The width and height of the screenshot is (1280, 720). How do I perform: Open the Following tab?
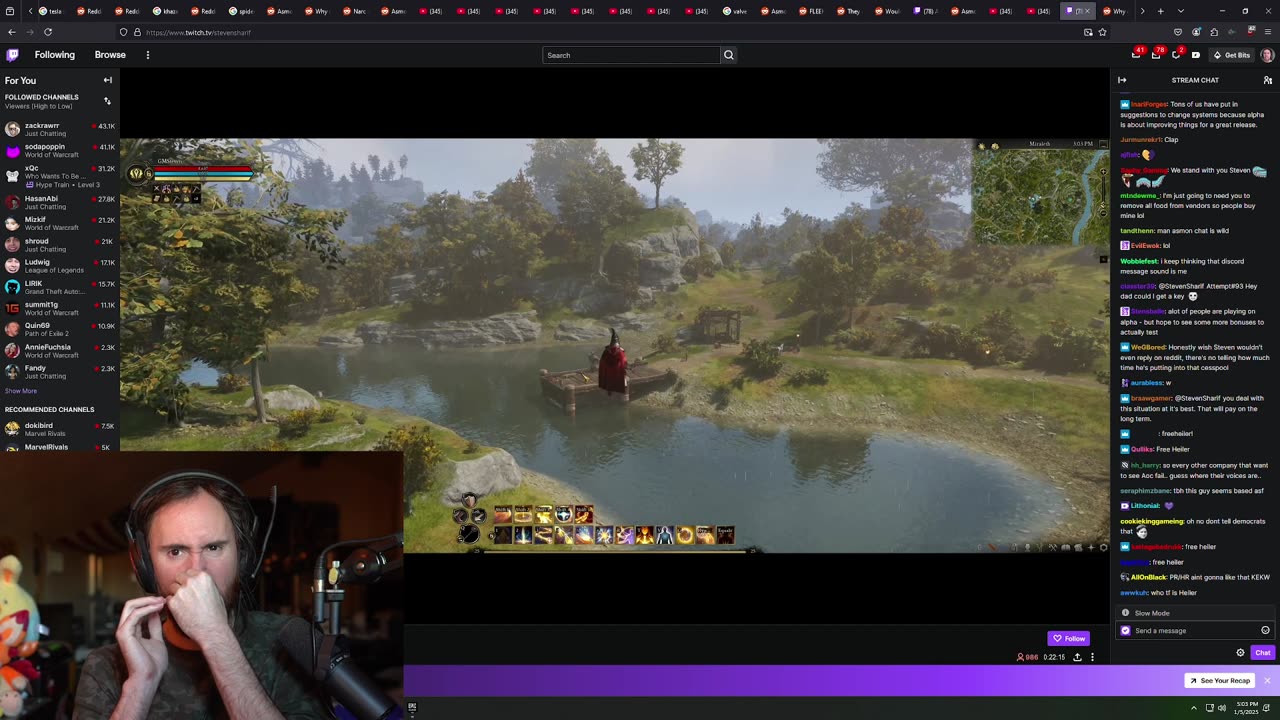click(54, 55)
